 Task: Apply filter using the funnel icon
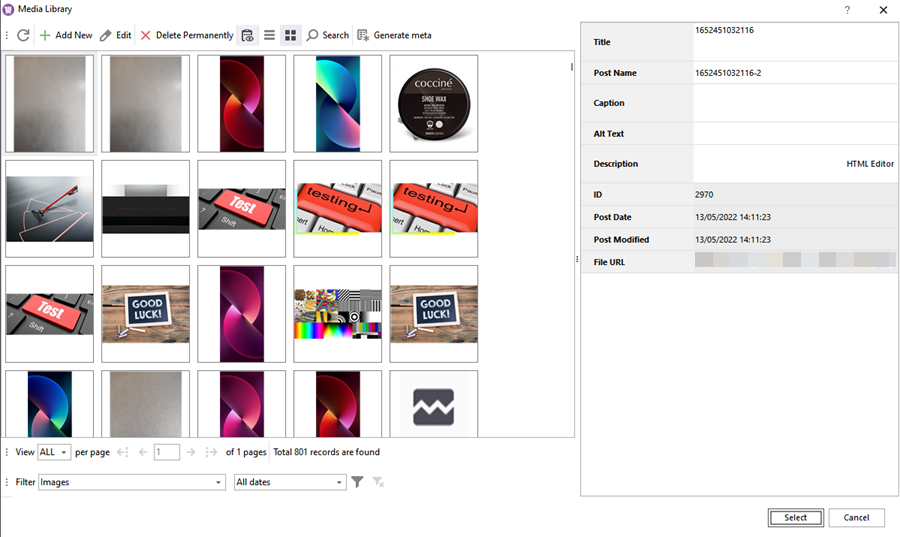coord(357,482)
